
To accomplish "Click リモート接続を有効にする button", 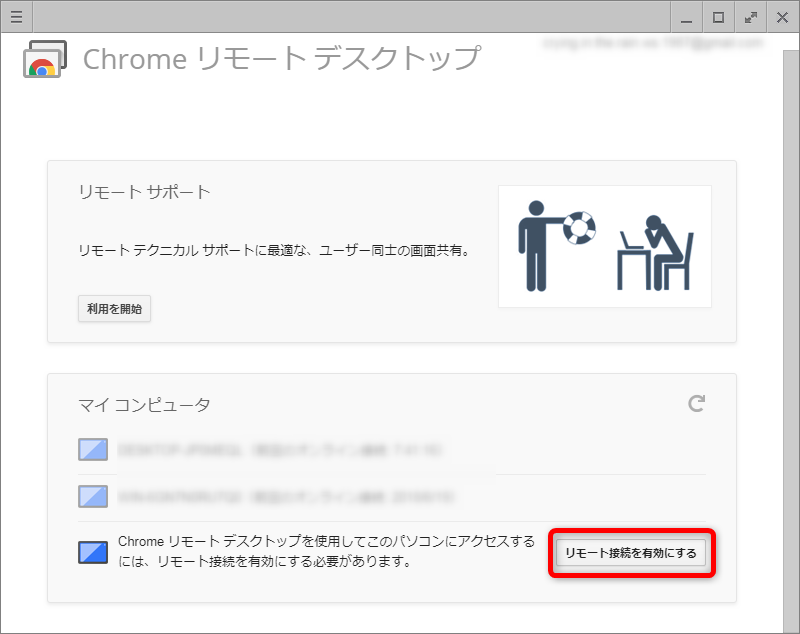I will click(x=631, y=553).
